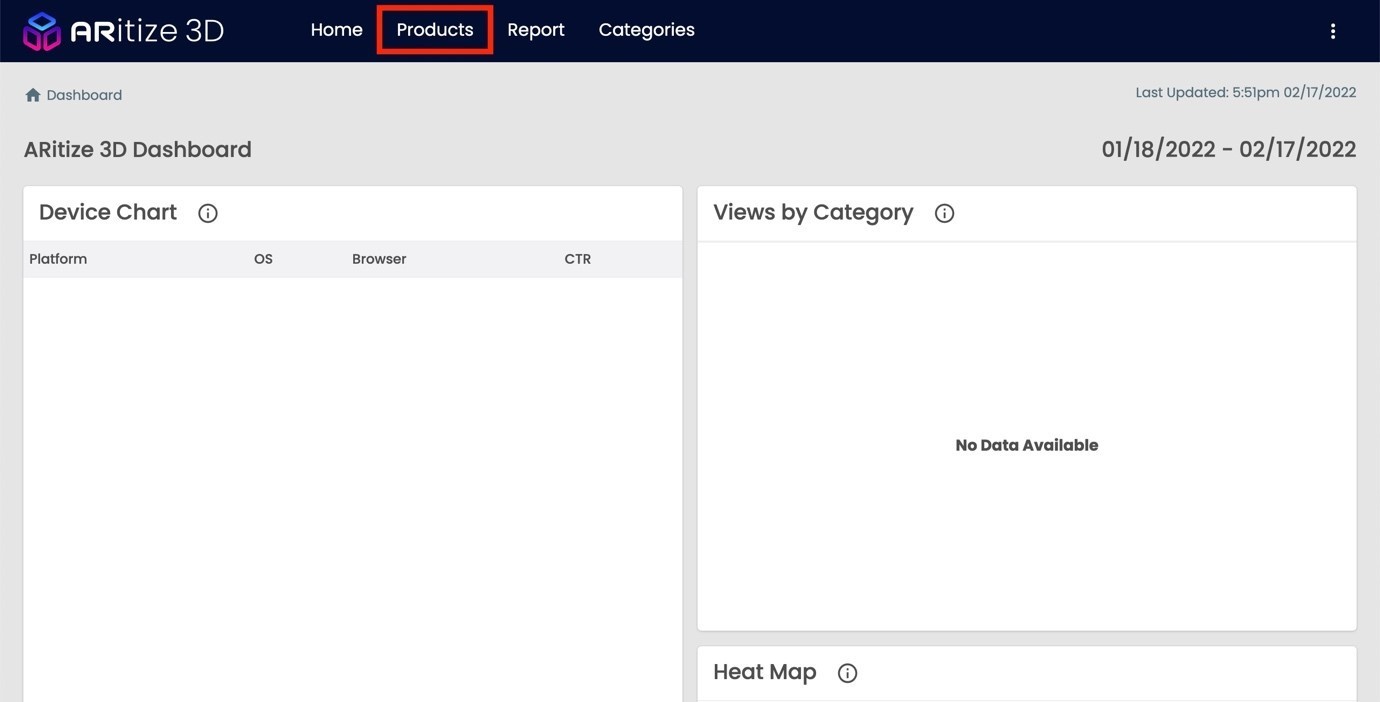The width and height of the screenshot is (1380, 702).
Task: Open the Report section
Action: [x=536, y=30]
